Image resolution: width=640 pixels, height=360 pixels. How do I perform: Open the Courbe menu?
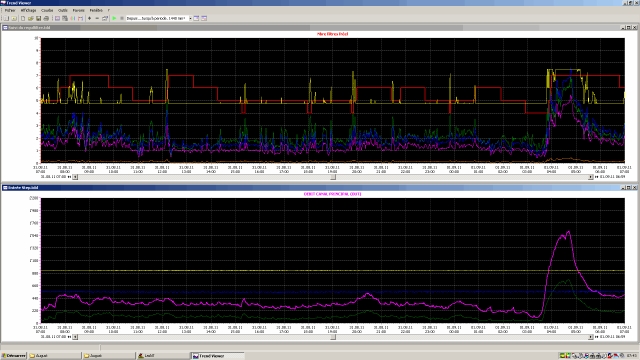47,10
